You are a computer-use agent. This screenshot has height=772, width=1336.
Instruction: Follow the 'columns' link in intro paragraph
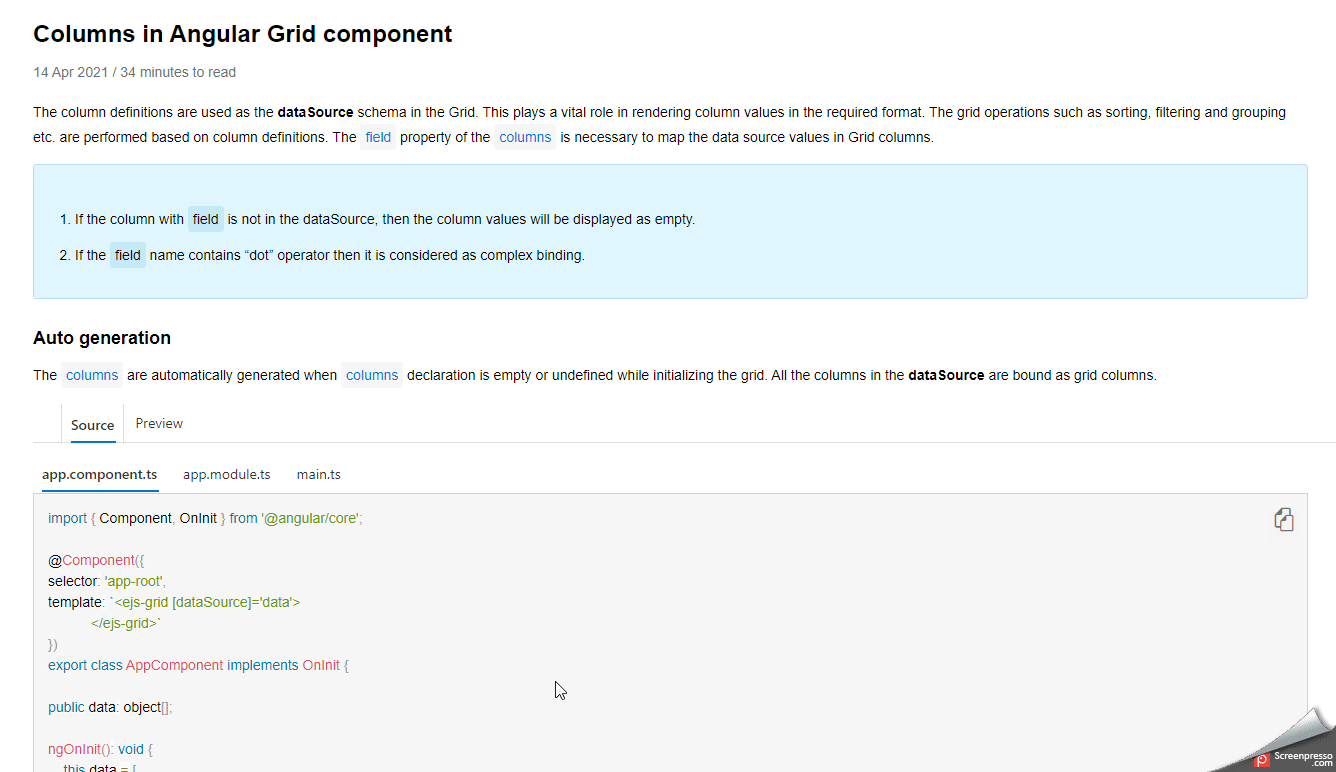525,137
